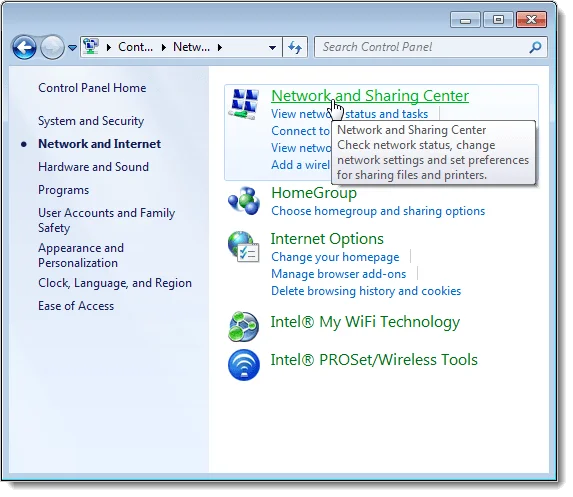Expand the arrow after Netw... breadcrumb

pos(220,48)
